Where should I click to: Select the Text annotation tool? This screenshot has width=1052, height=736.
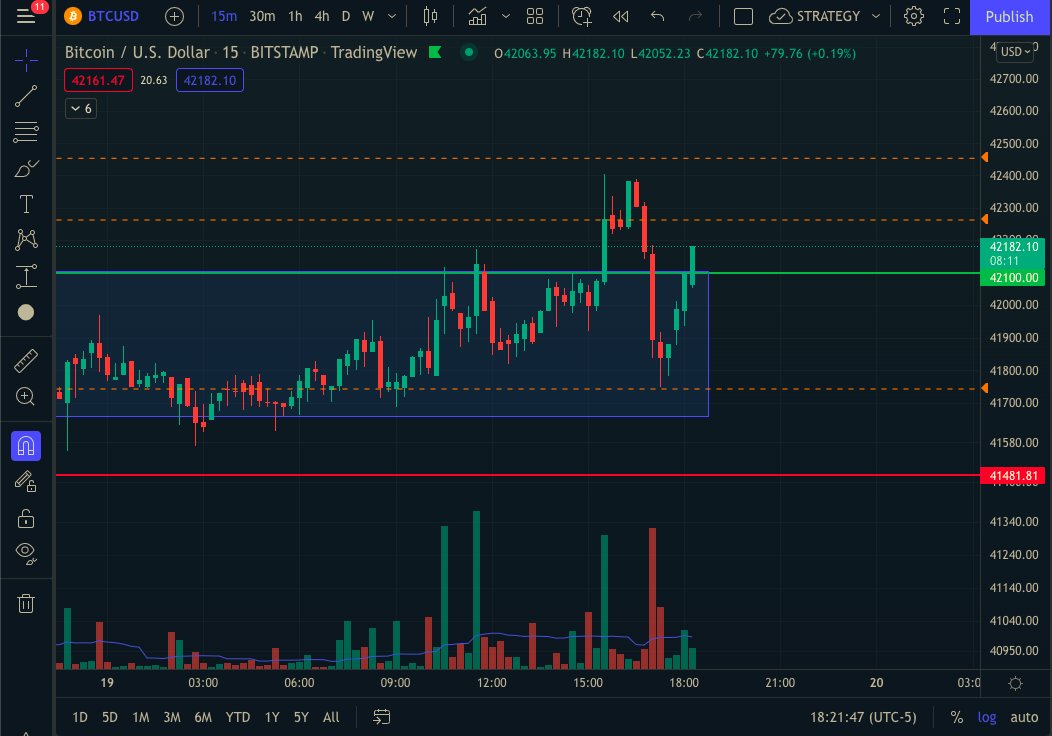point(26,204)
